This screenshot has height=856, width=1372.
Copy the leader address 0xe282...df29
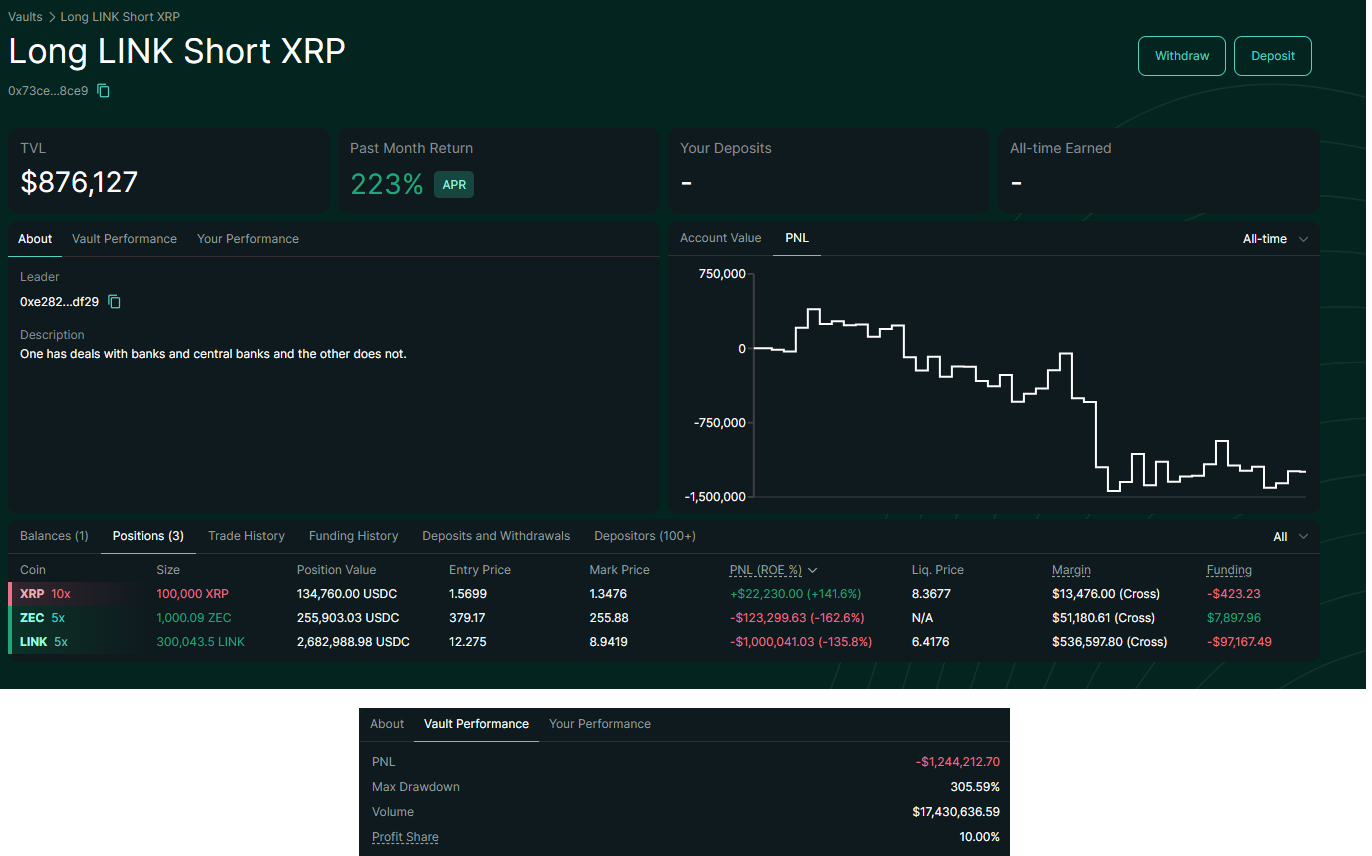coord(114,301)
